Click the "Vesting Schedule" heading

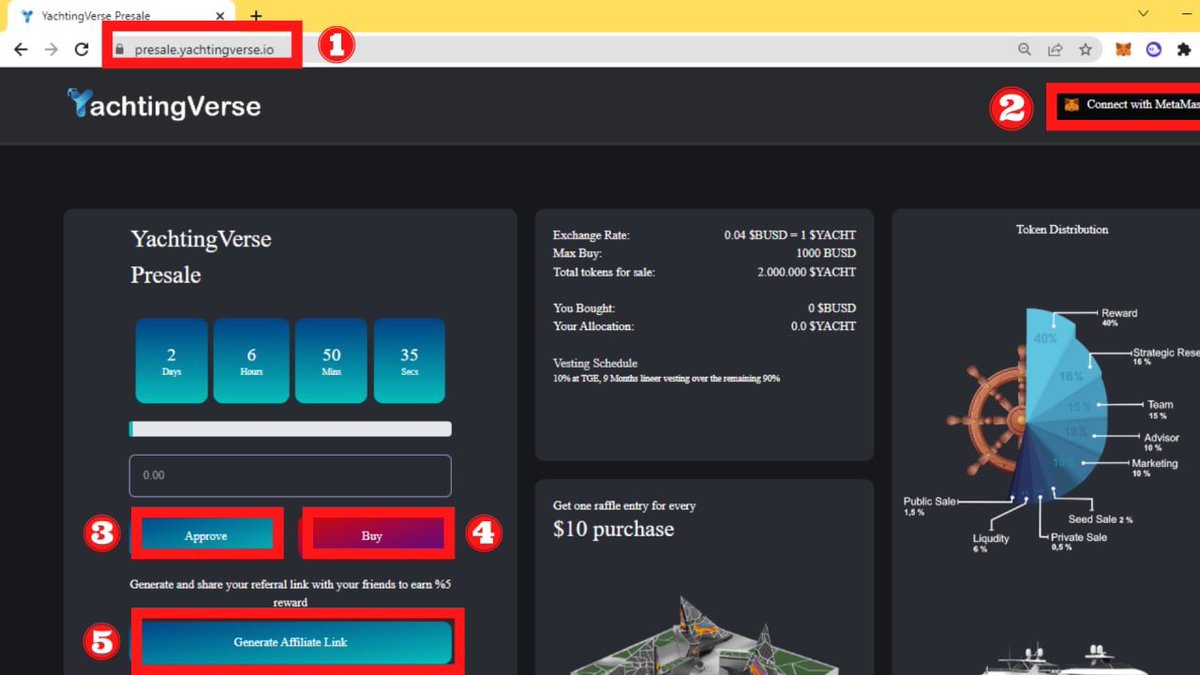[595, 363]
